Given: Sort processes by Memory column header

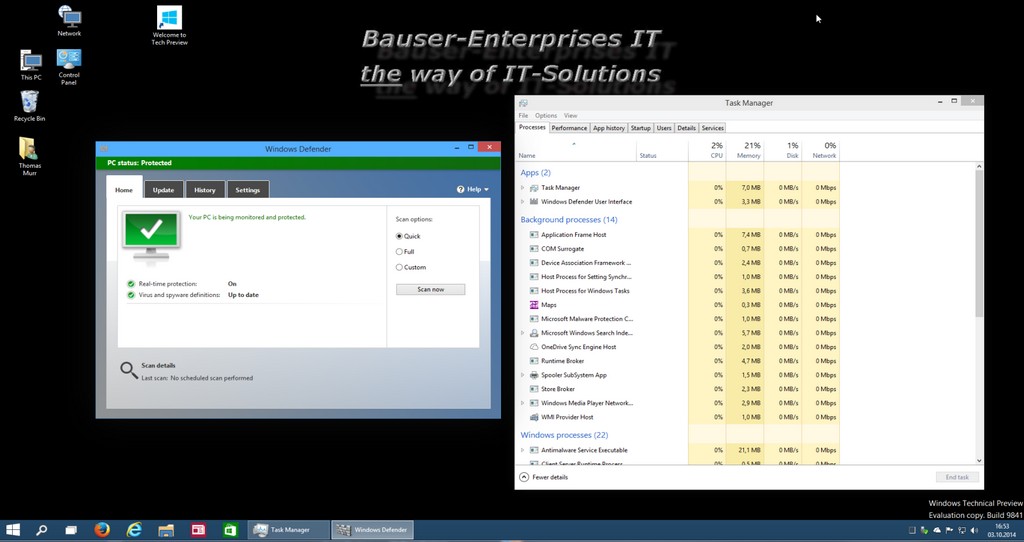Looking at the screenshot, I should click(744, 150).
